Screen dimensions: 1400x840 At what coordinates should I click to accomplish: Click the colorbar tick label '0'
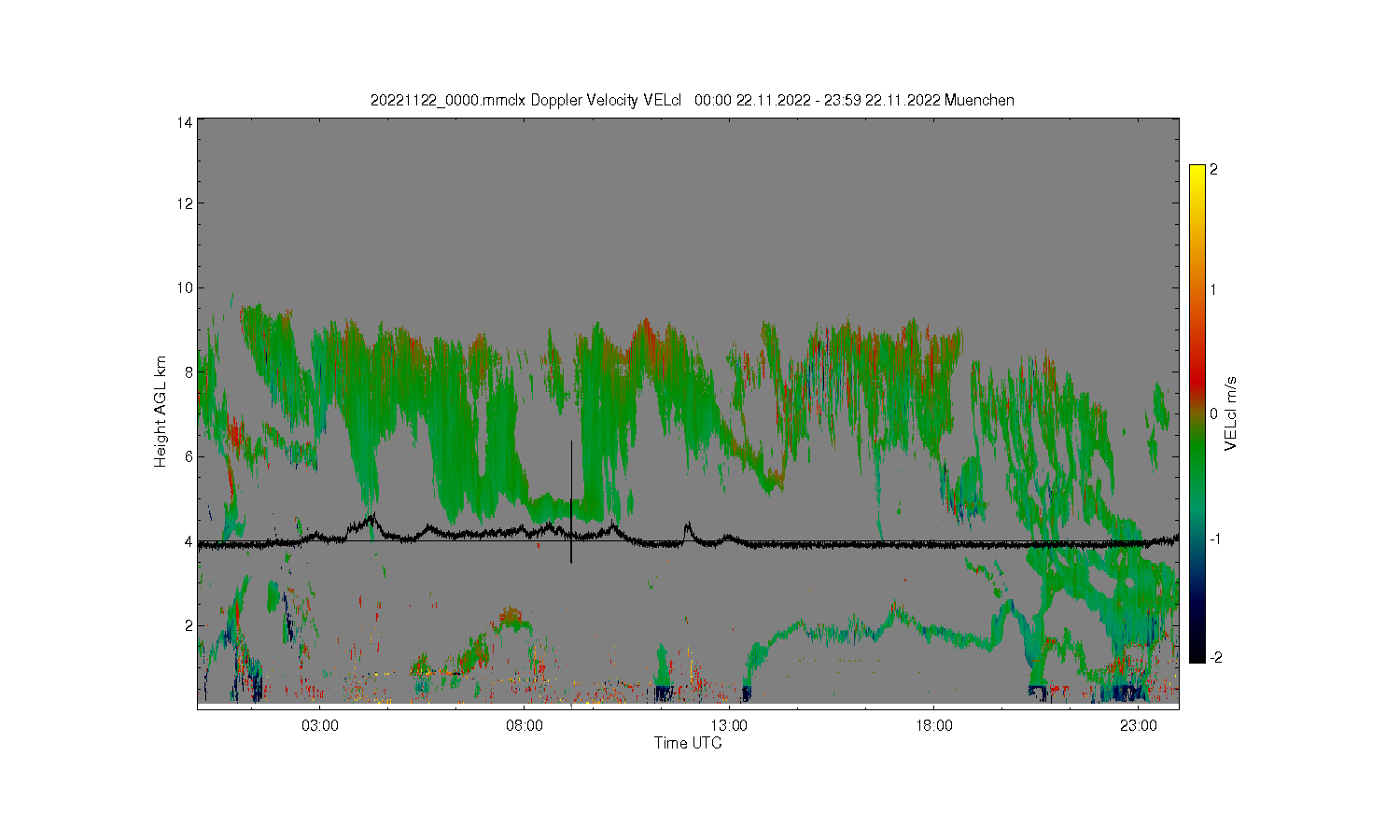click(x=1213, y=413)
